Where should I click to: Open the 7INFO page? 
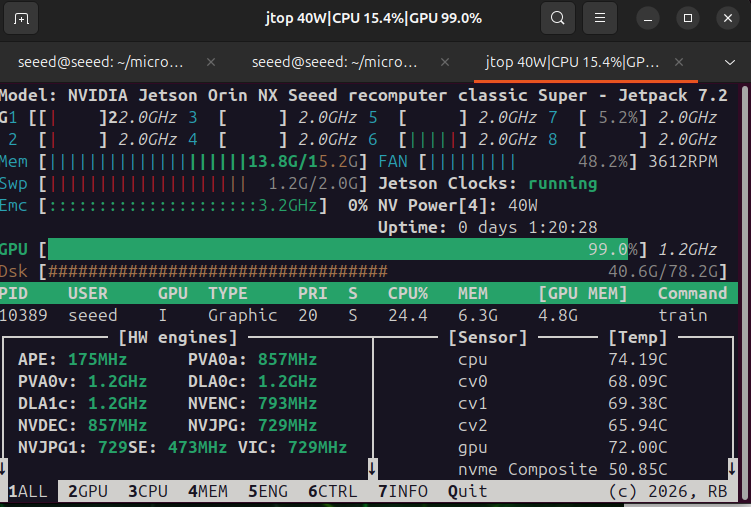point(403,492)
